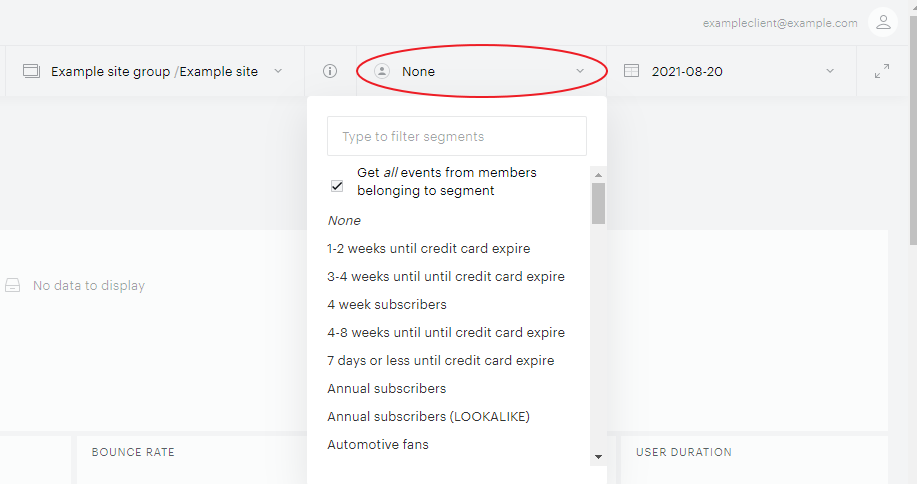
Task: Toggle Get all events from members checkbox
Action: [x=337, y=186]
